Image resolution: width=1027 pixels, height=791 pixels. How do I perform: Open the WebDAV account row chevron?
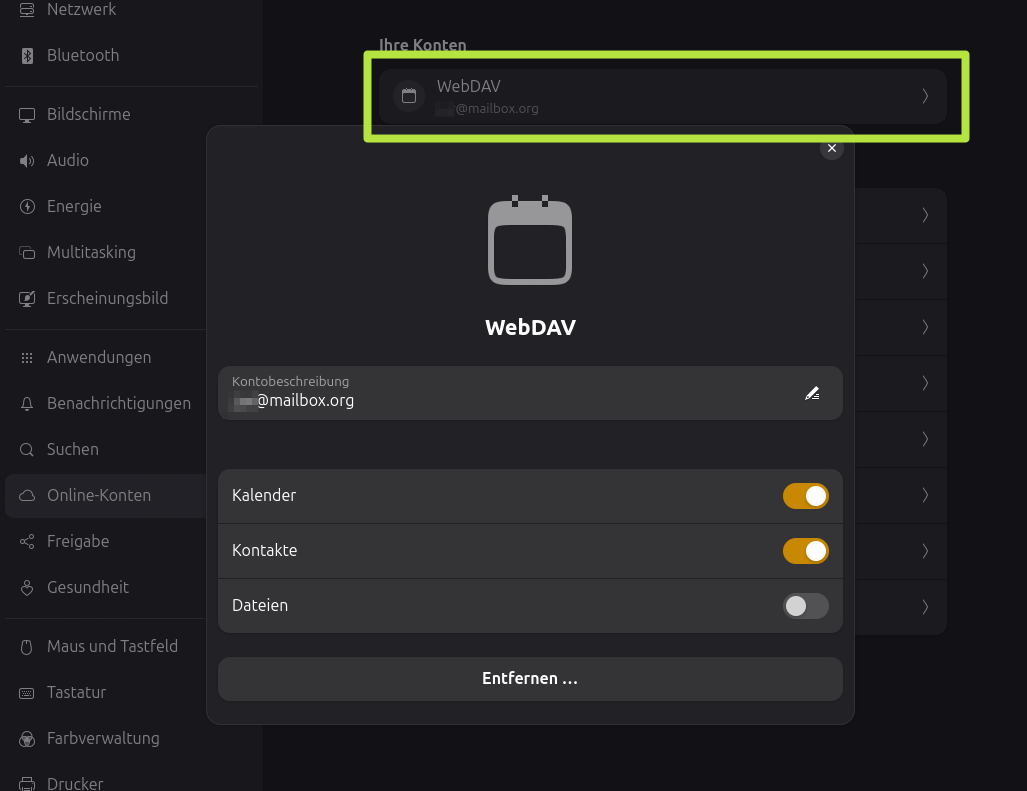[925, 96]
